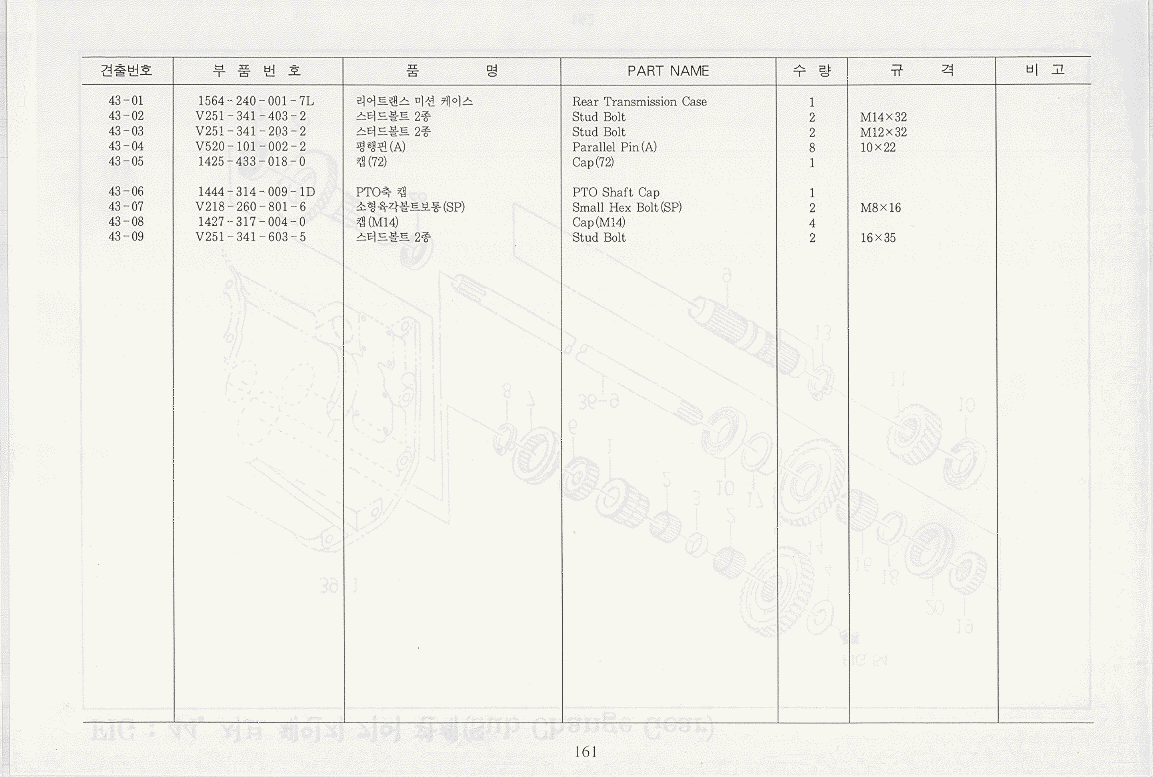Click reference number 43-01
1153x777 pixels.
126,101
